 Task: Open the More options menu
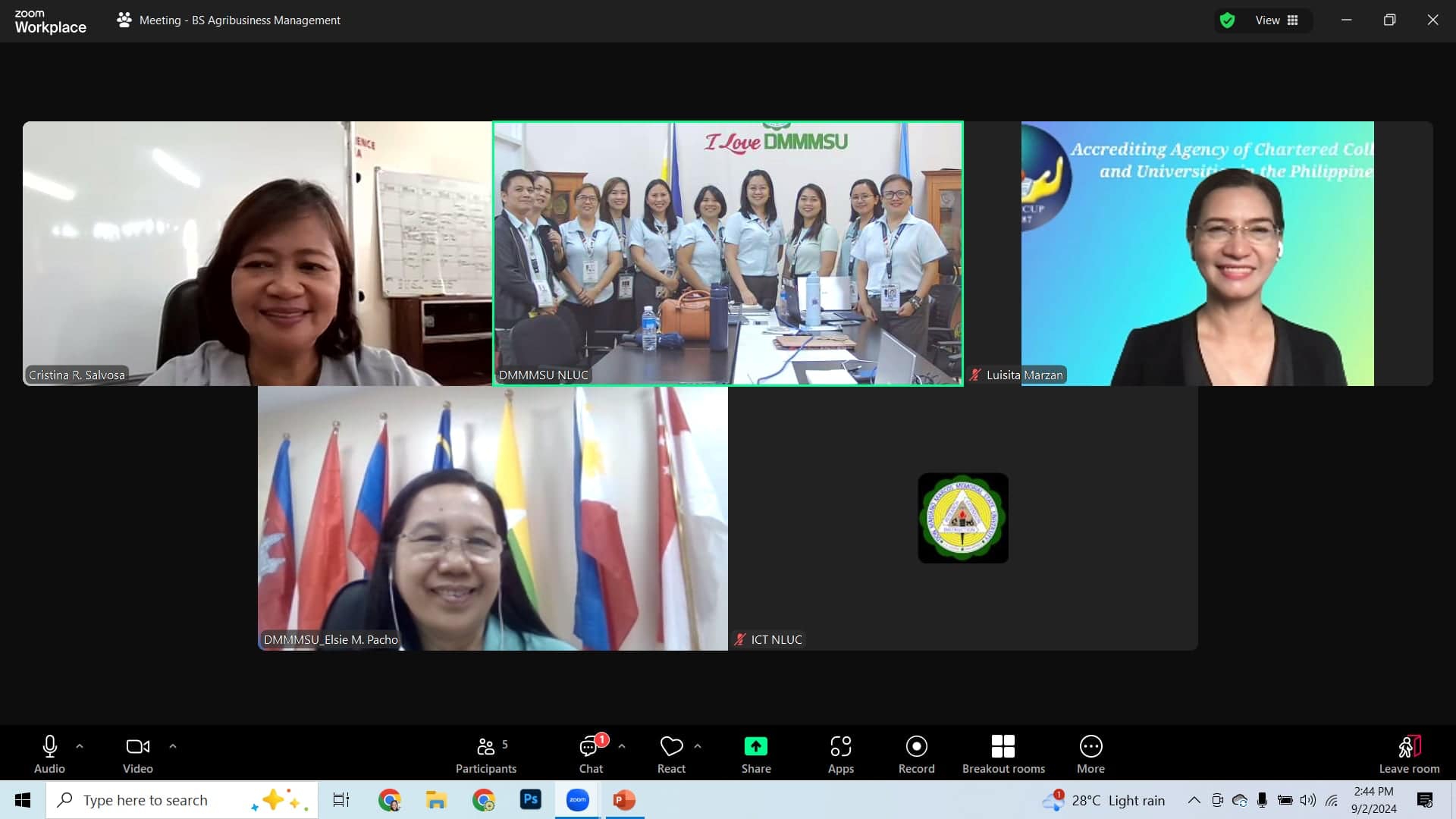point(1090,755)
